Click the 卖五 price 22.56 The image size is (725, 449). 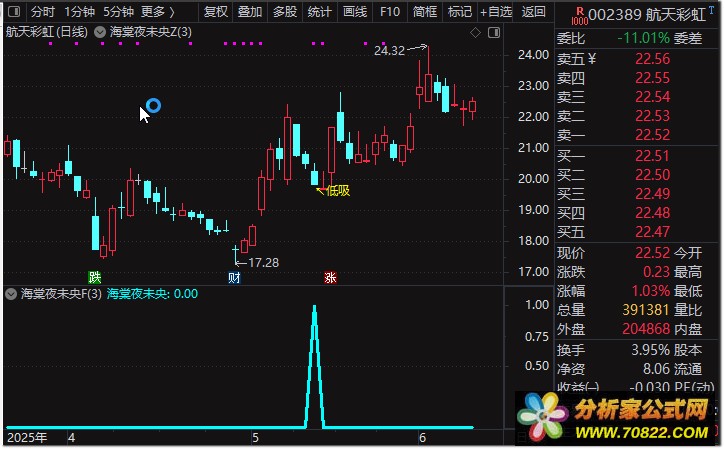click(652, 59)
